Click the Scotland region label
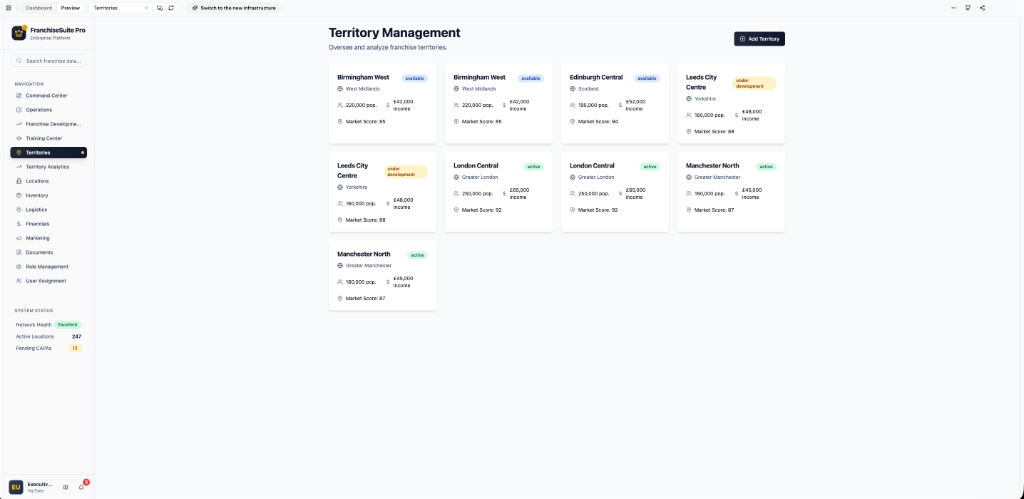The width and height of the screenshot is (1024, 499). (588, 89)
